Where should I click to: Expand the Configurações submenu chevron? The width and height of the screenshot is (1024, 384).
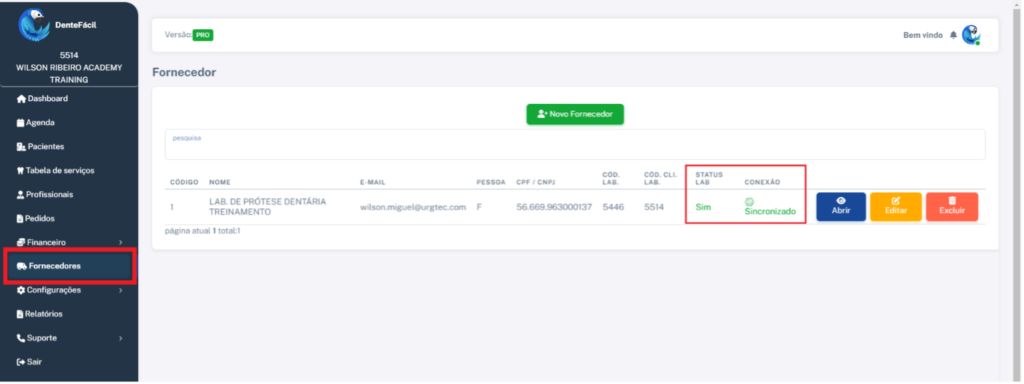click(x=121, y=291)
